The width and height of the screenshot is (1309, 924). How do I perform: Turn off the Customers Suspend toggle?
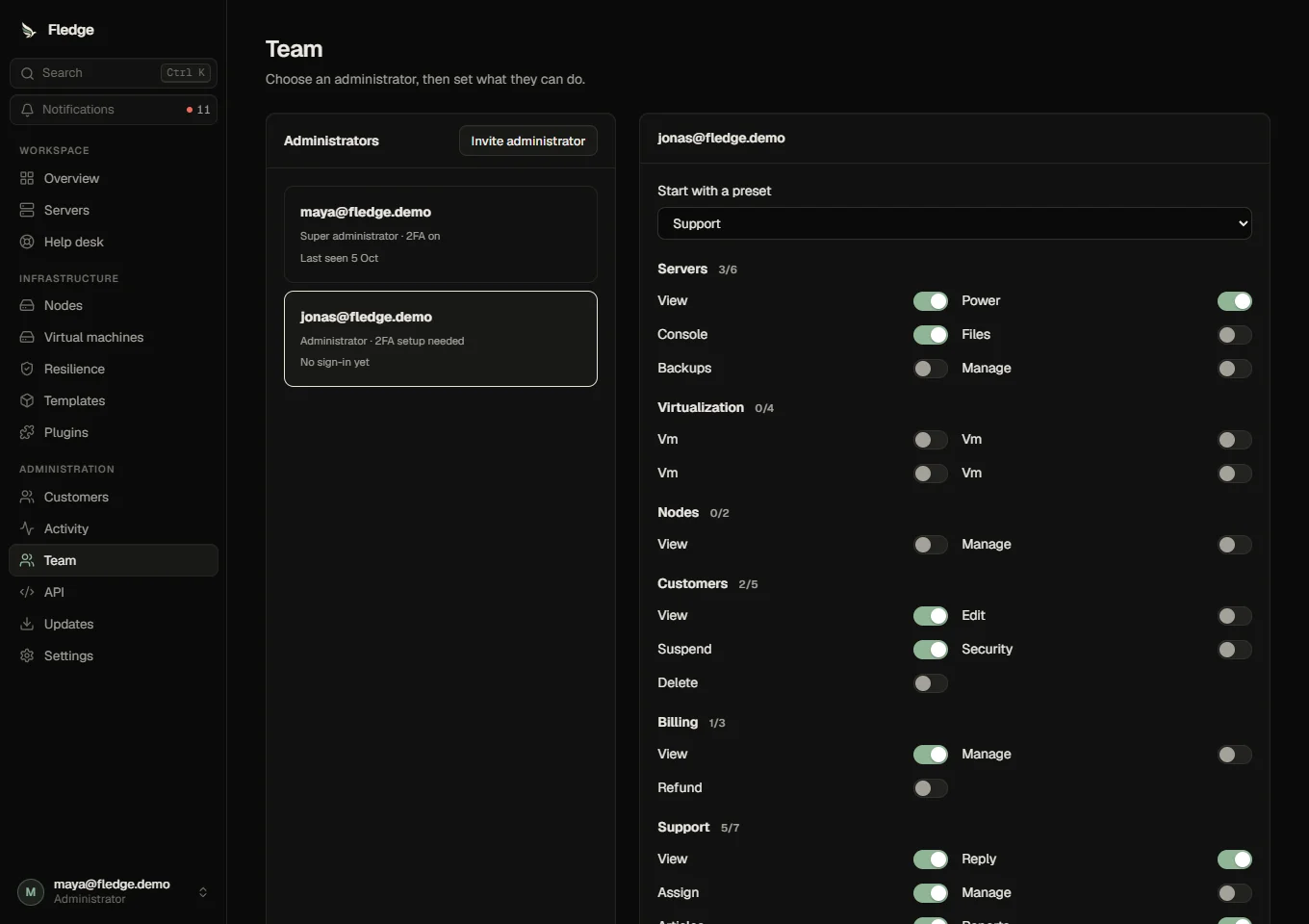click(x=931, y=650)
